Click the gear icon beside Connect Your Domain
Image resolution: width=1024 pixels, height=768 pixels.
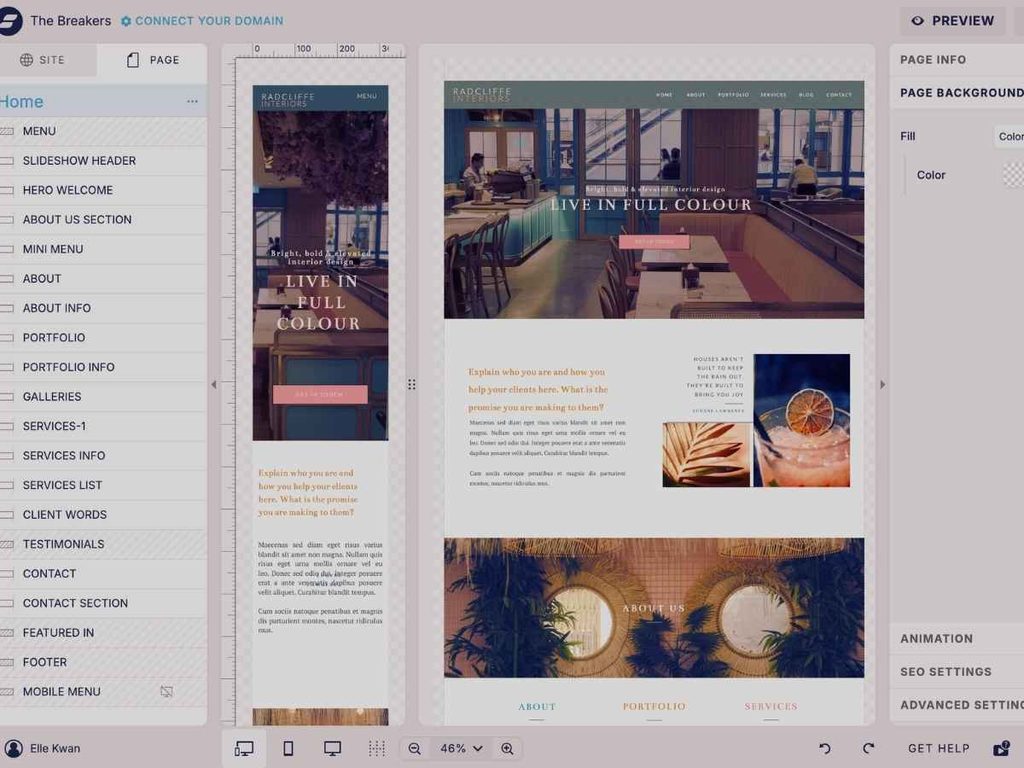126,21
